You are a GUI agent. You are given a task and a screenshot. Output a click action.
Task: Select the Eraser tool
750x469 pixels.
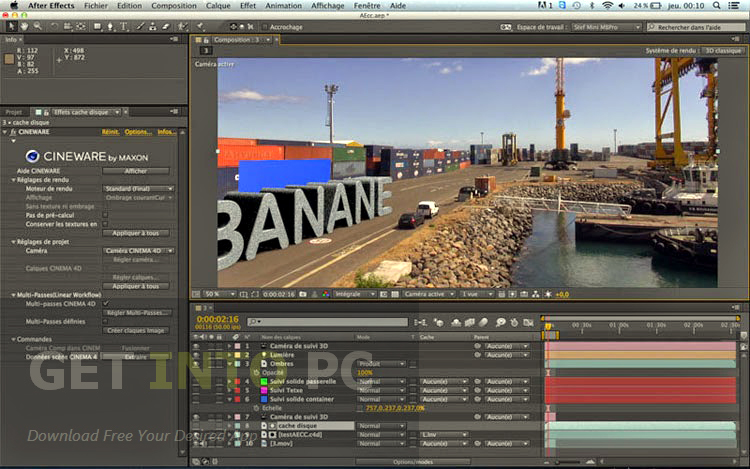coord(165,27)
